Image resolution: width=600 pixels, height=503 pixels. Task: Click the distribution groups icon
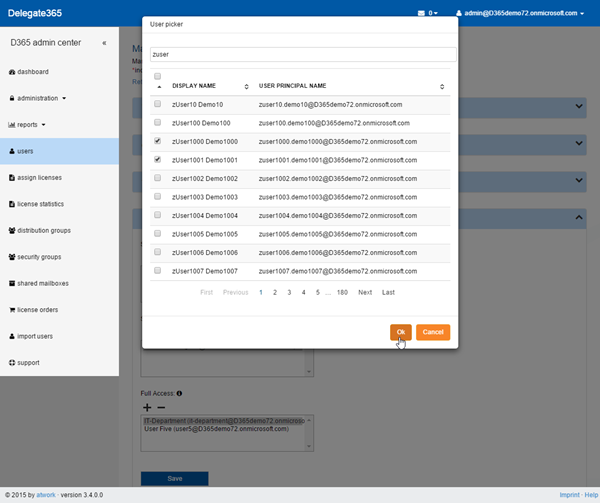click(12, 231)
